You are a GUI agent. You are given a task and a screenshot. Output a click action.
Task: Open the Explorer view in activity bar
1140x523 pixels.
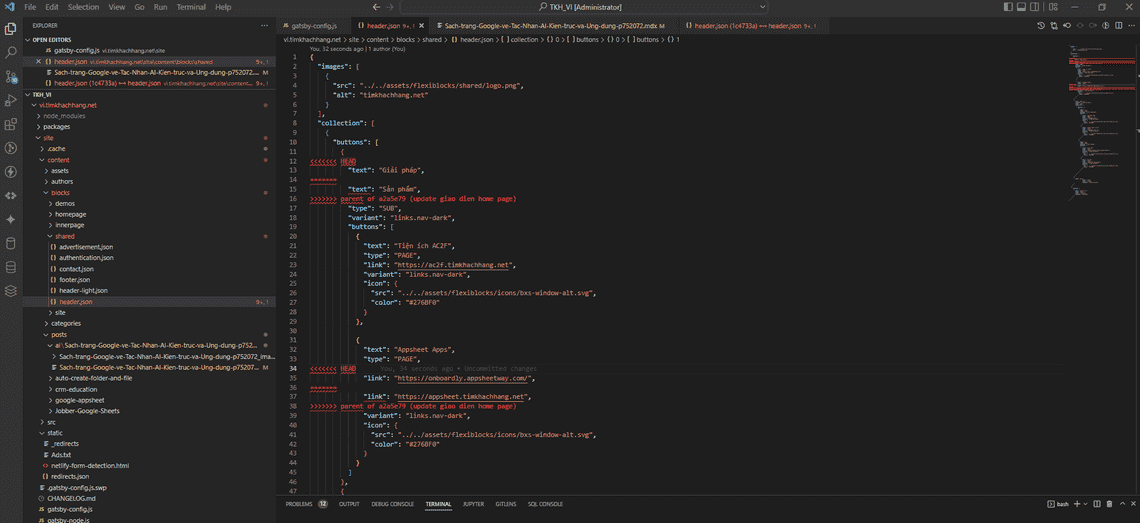click(x=11, y=29)
